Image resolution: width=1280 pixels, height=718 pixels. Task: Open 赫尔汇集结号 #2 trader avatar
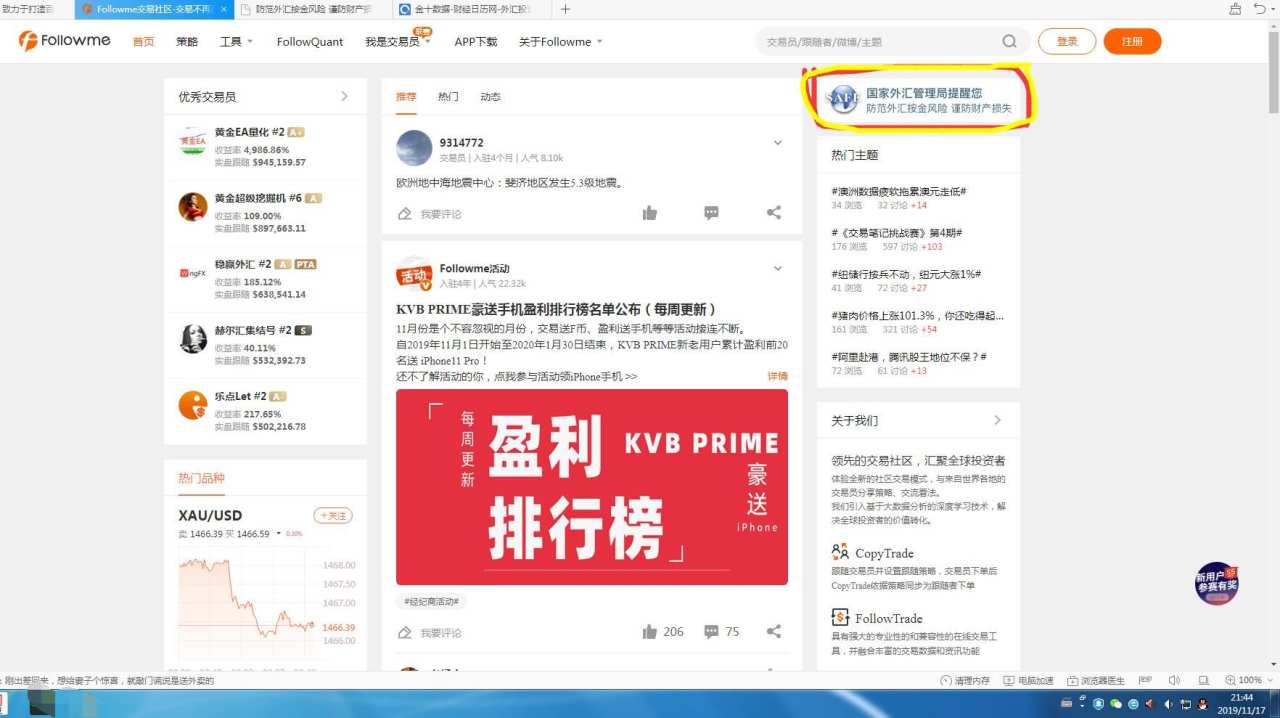point(193,339)
